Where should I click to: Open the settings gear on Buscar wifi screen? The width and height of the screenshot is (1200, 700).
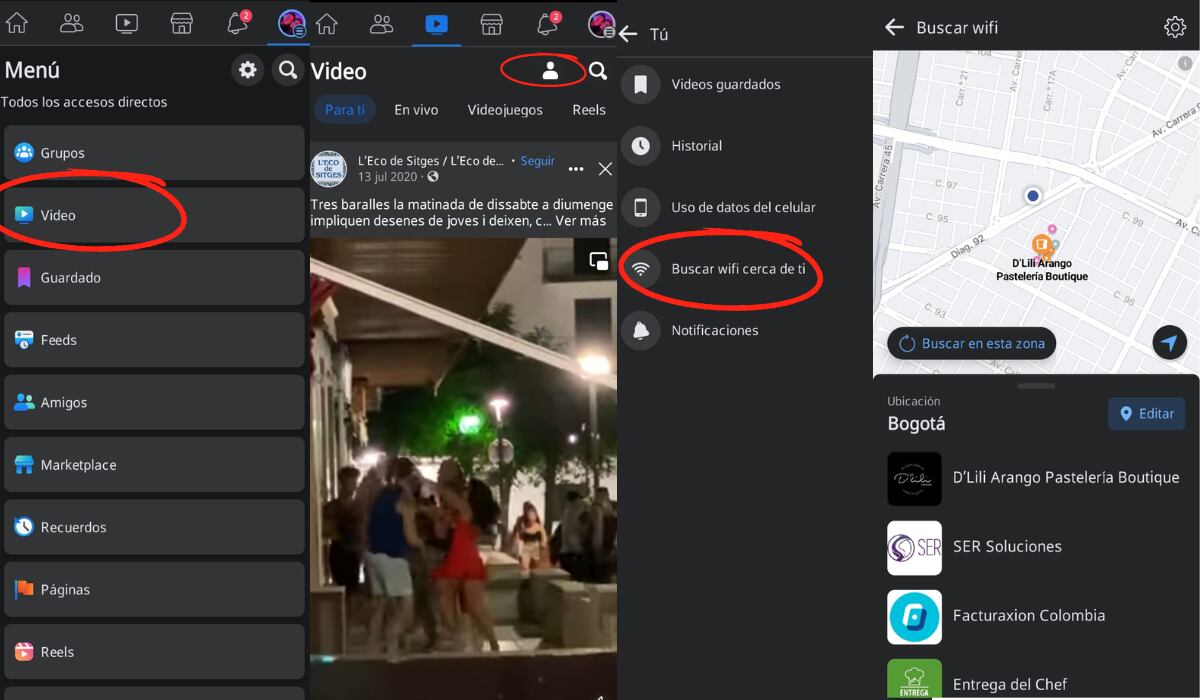pos(1175,27)
